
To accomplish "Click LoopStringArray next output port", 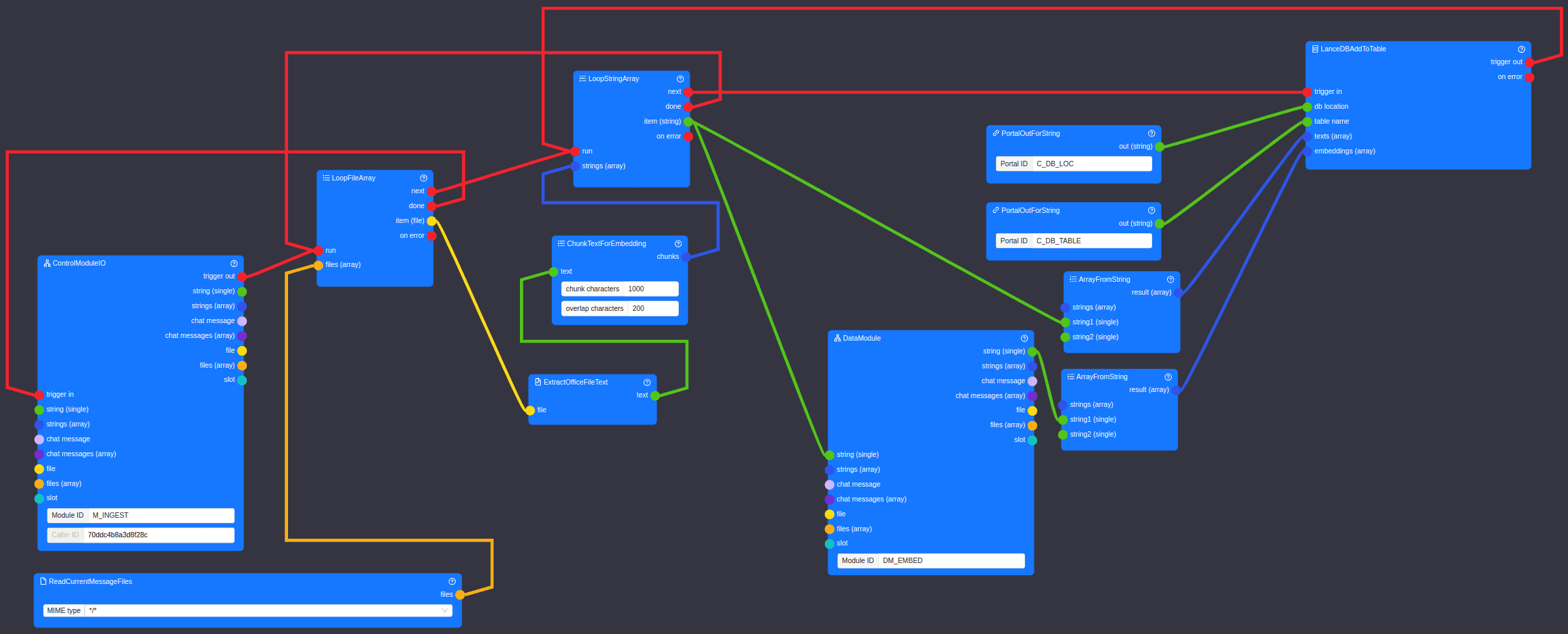I will point(688,93).
